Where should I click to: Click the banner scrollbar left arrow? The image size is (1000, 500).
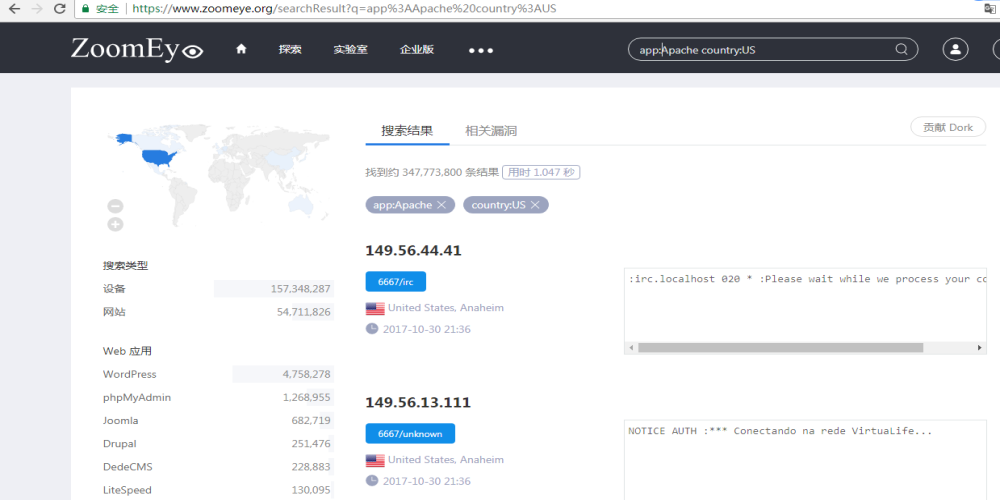coord(631,348)
